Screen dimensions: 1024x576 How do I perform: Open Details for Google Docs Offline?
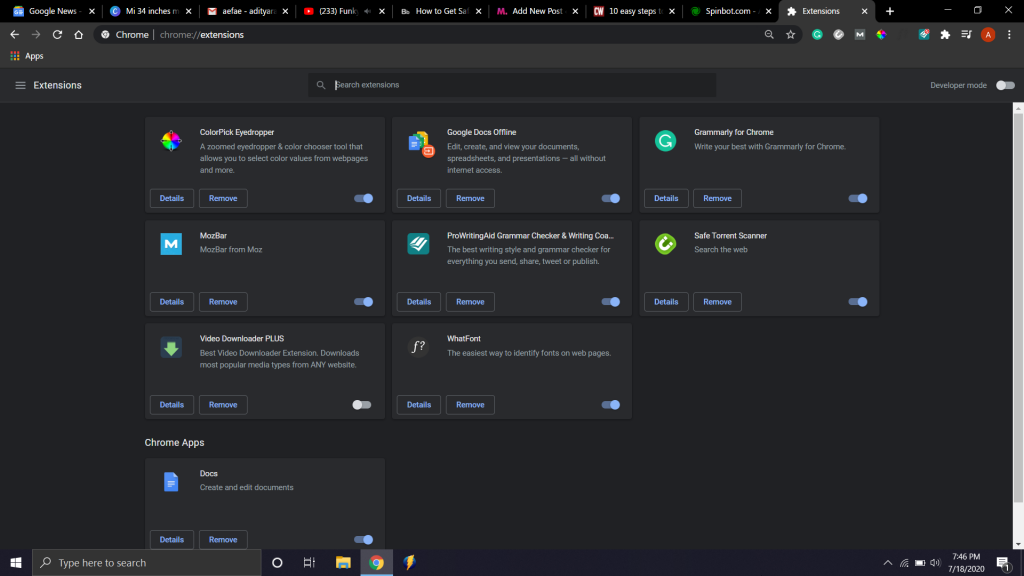tap(419, 199)
